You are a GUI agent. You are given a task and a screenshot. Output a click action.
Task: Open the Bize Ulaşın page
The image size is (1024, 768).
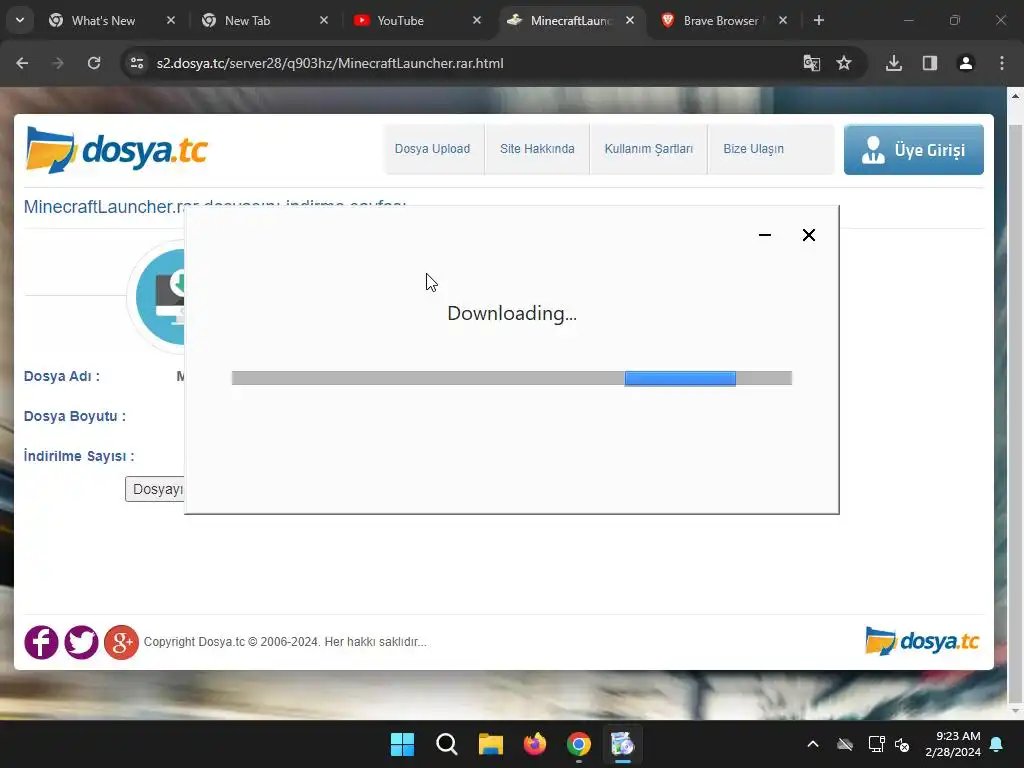point(753,149)
